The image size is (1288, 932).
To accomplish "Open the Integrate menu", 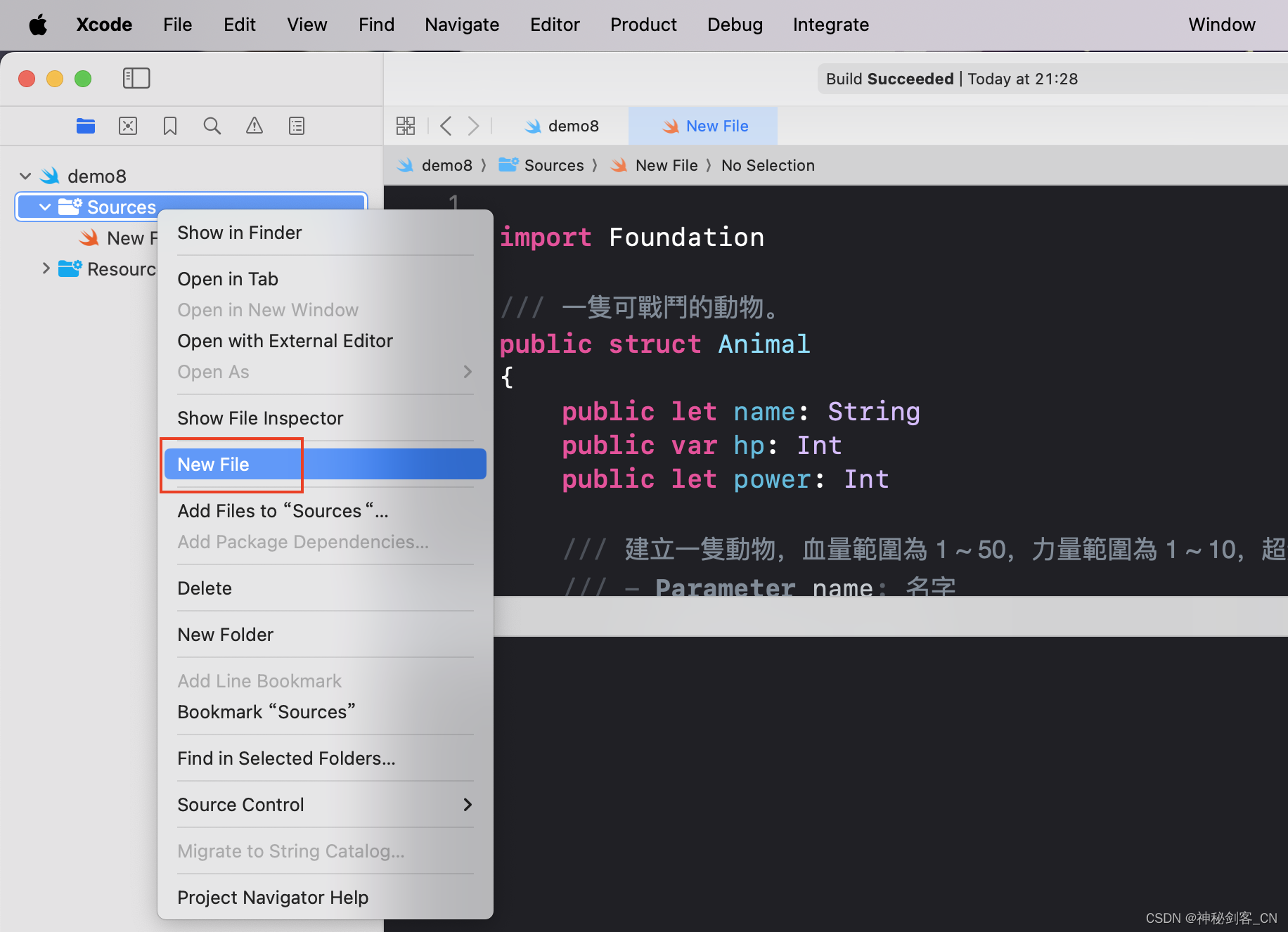I will click(831, 25).
